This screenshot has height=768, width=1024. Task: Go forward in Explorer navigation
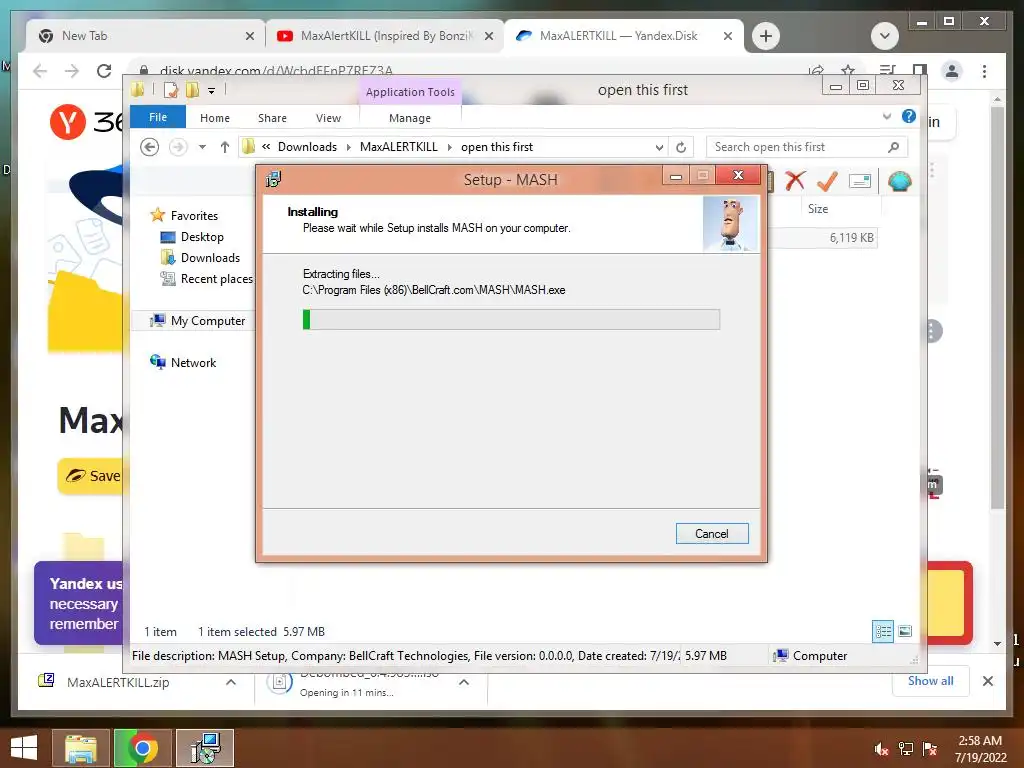[x=178, y=147]
